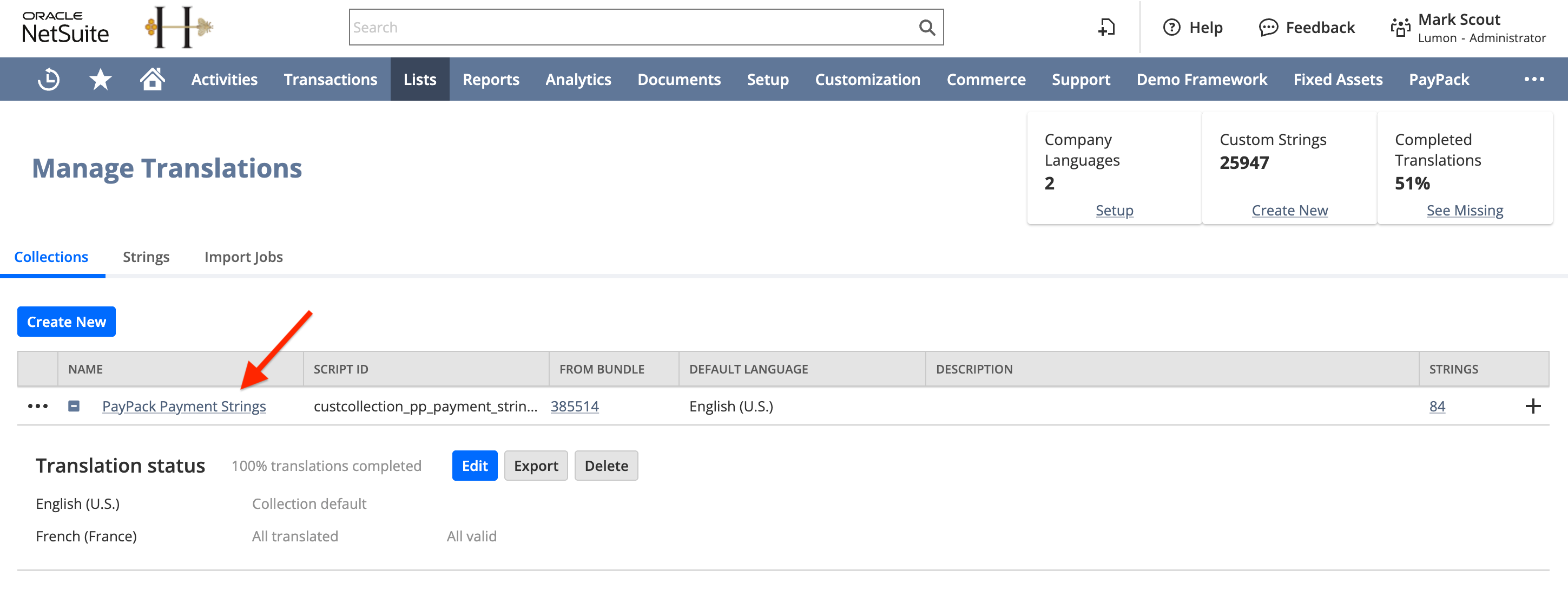Export the translation collection
The height and width of the screenshot is (589, 1568).
tap(536, 466)
